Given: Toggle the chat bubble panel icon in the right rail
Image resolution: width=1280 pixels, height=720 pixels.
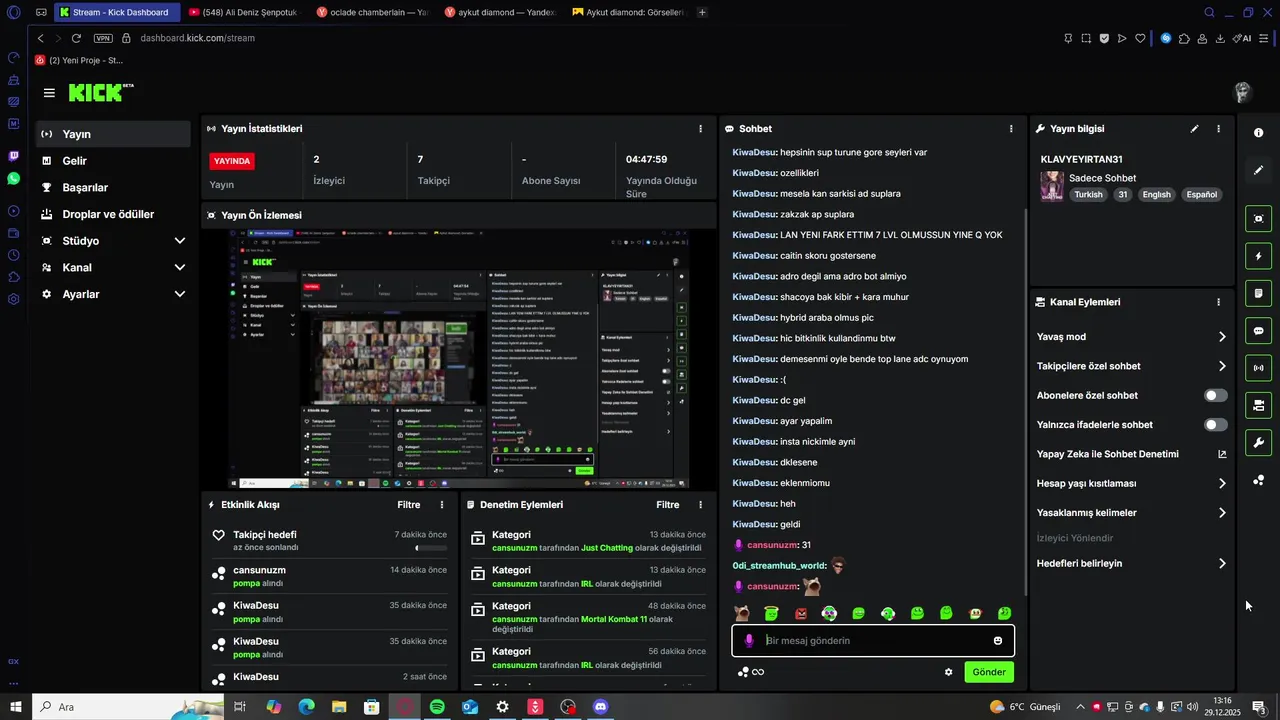Looking at the screenshot, I should click(x=1258, y=331).
